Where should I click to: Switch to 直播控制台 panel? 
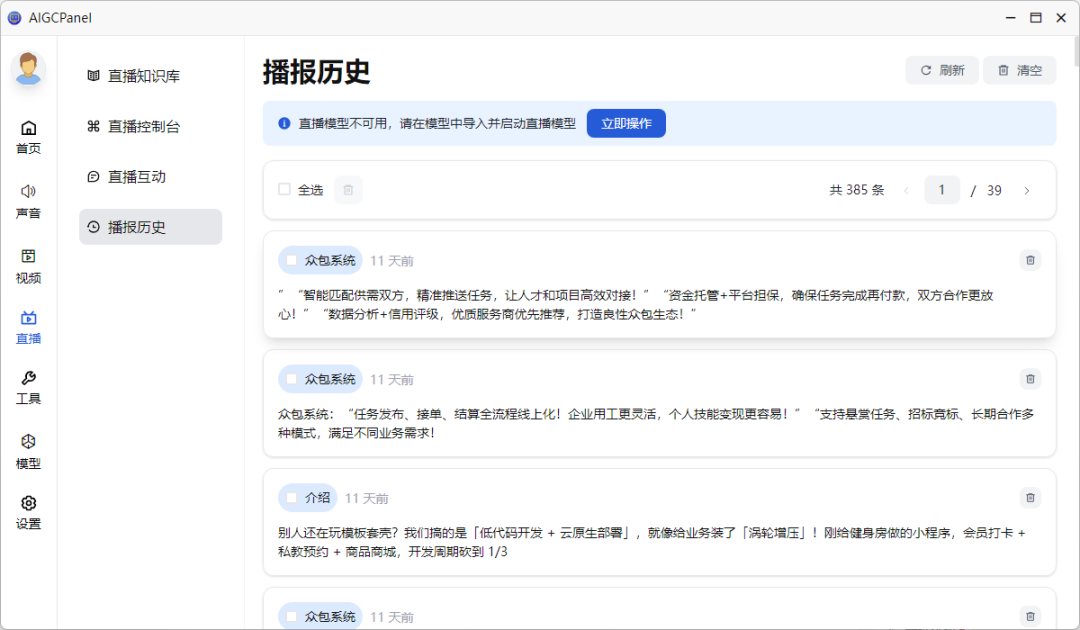150,127
